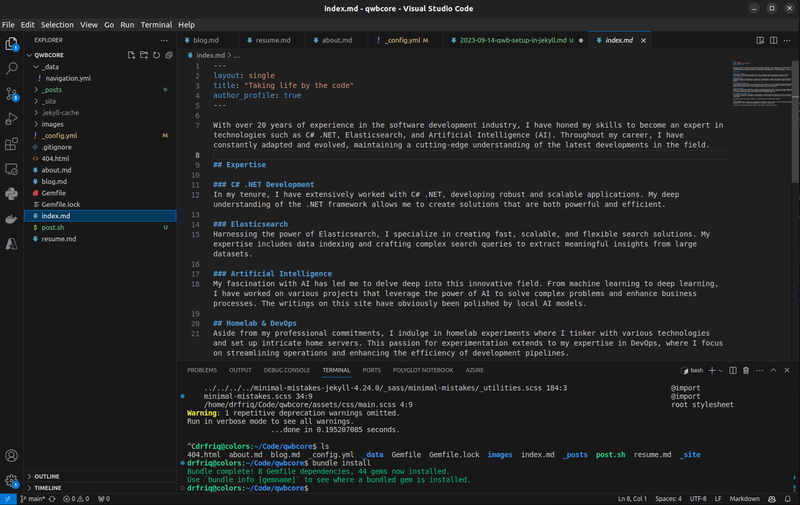The height and width of the screenshot is (505, 800).
Task: Open terminal panel more actions
Action: click(x=760, y=370)
